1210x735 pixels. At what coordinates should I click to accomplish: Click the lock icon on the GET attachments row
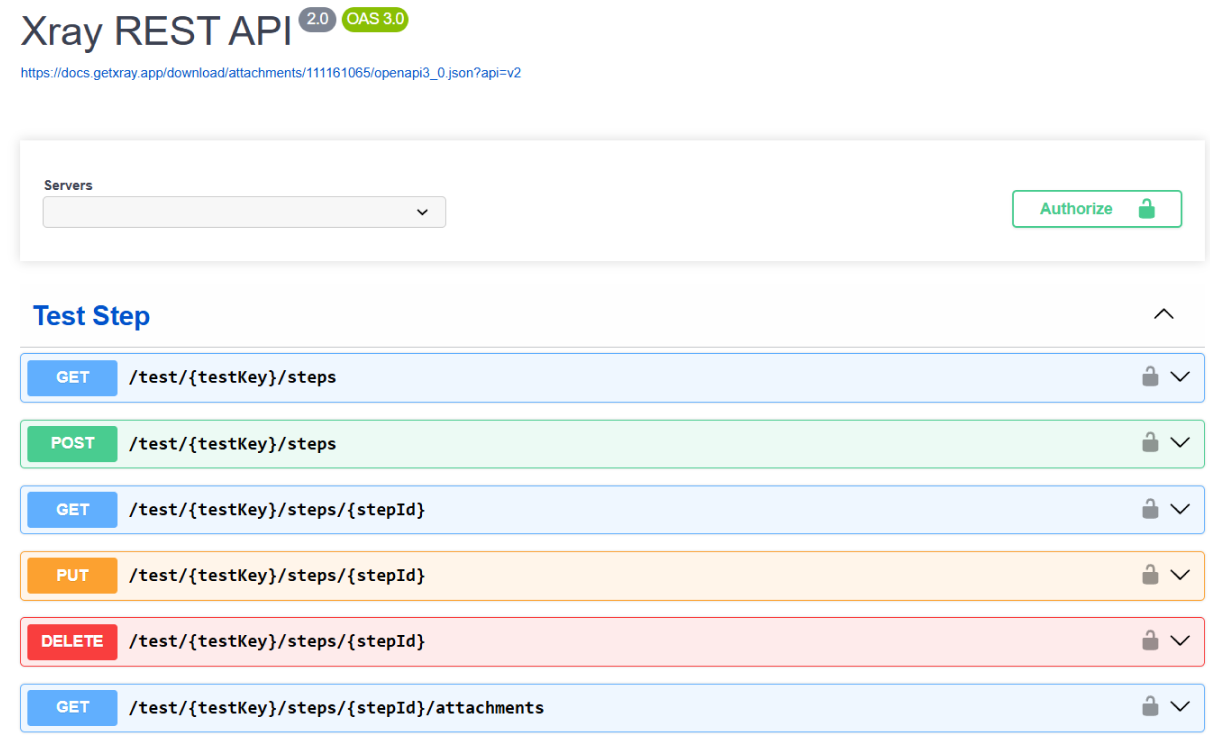(x=1150, y=706)
